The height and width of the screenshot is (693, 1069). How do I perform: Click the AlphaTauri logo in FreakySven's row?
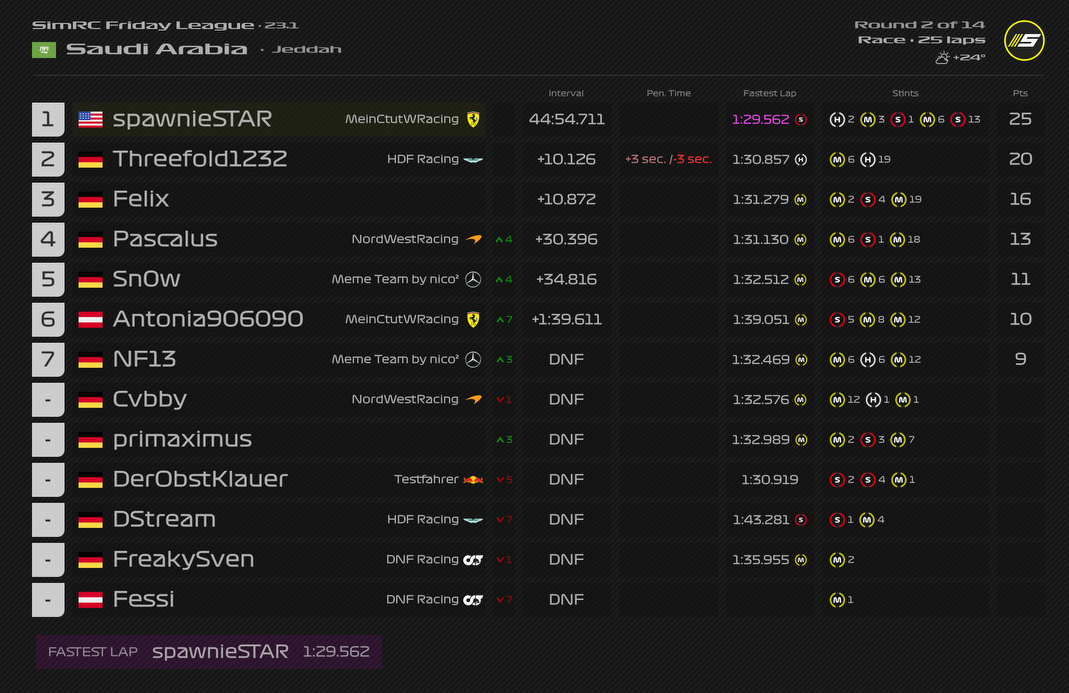tap(473, 560)
